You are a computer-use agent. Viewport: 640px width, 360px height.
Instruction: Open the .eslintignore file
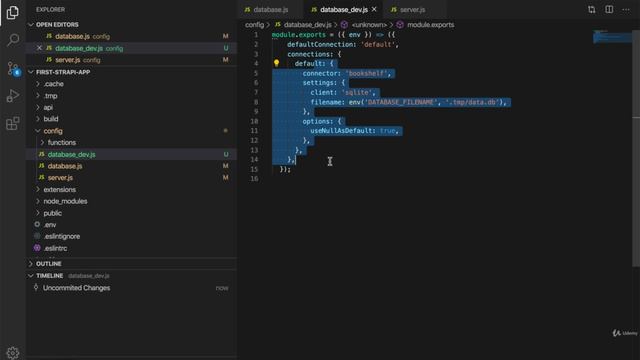(62, 236)
